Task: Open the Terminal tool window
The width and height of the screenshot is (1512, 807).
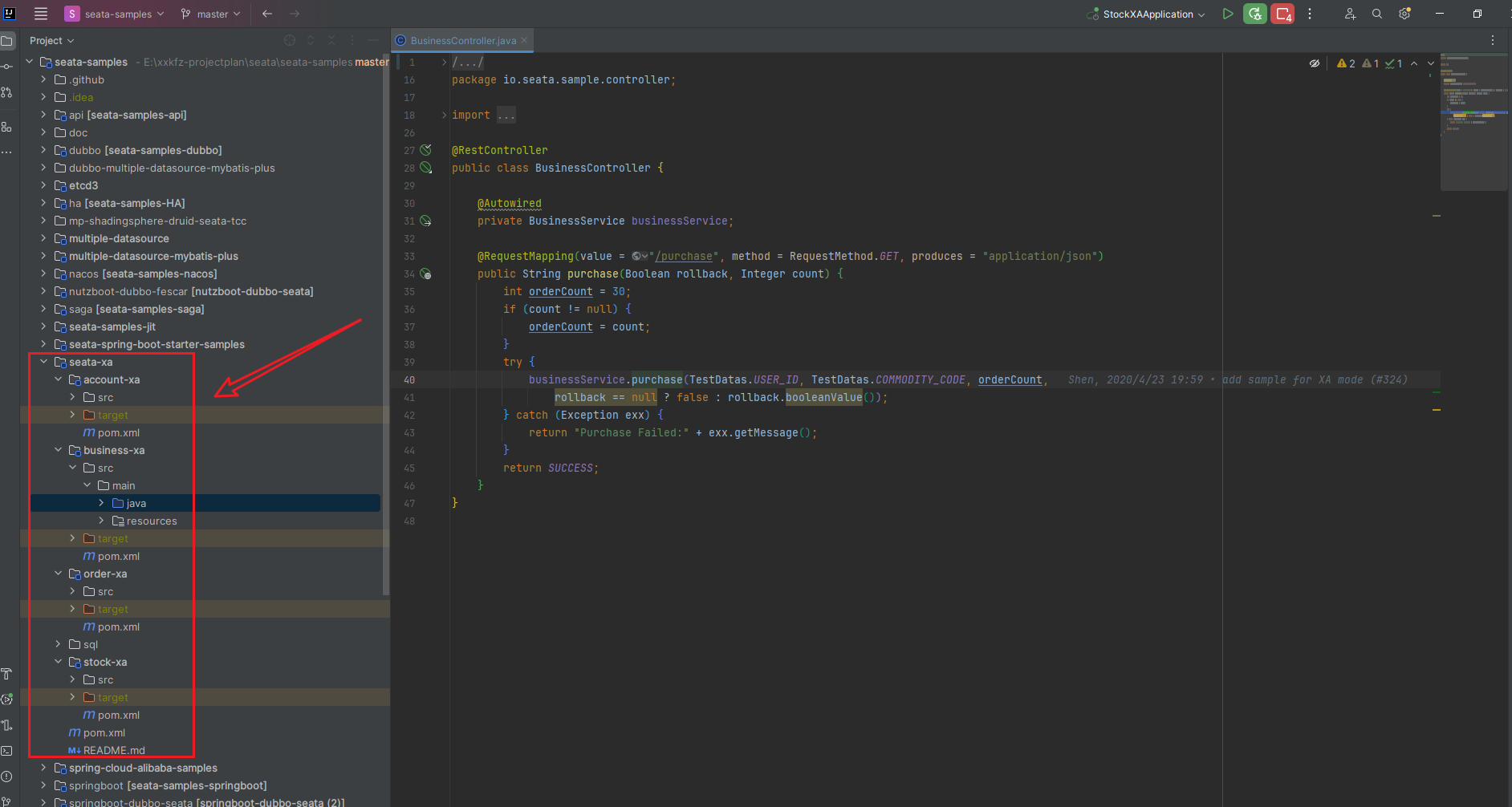Action: point(7,751)
